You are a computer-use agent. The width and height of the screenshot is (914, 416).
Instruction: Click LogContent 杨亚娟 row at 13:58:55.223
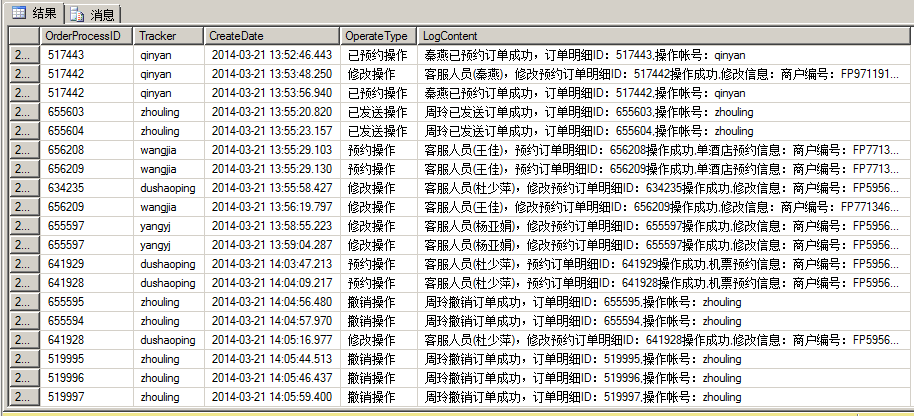tap(665, 226)
